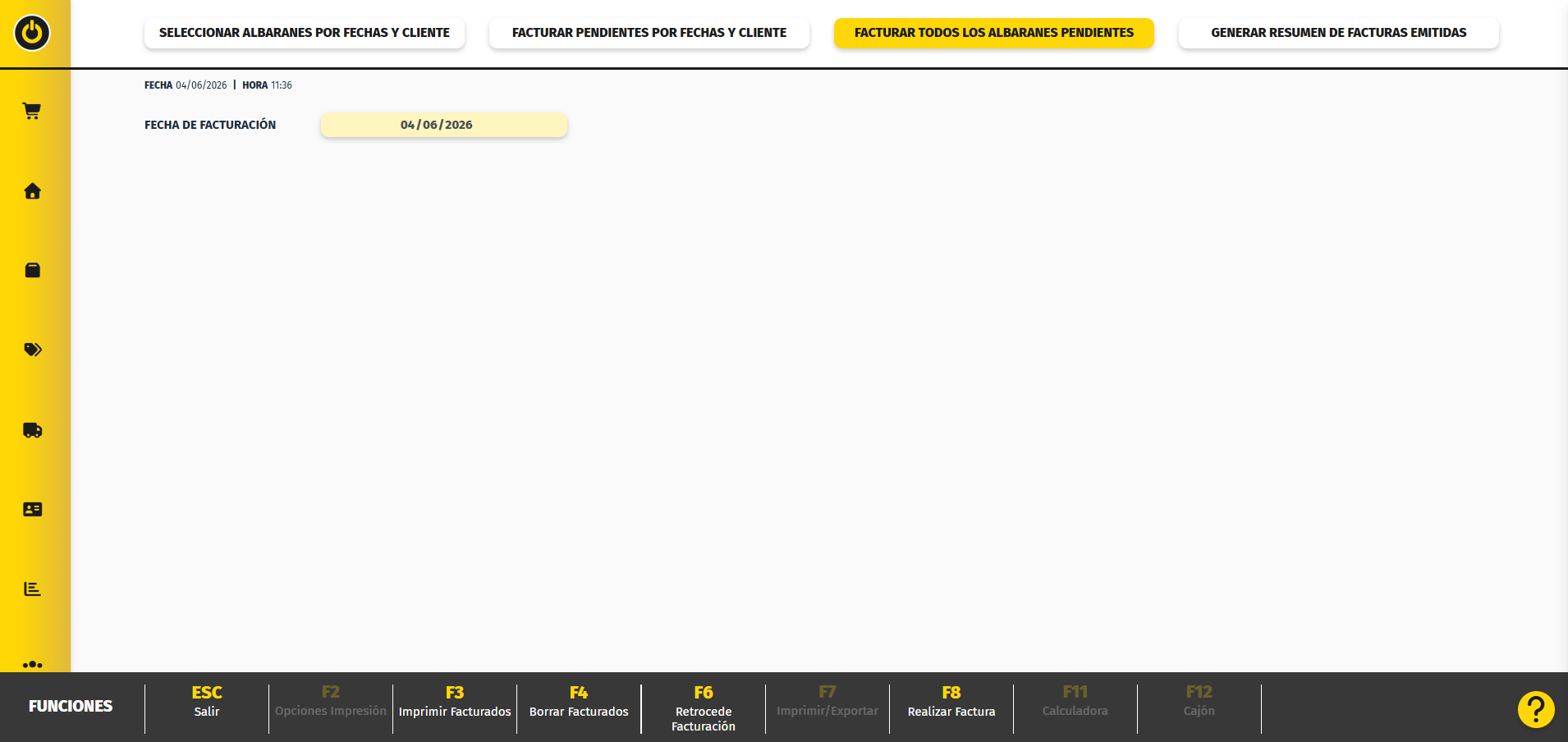Click the power icon in sidebar
This screenshot has height=742, width=1568.
[32, 33]
